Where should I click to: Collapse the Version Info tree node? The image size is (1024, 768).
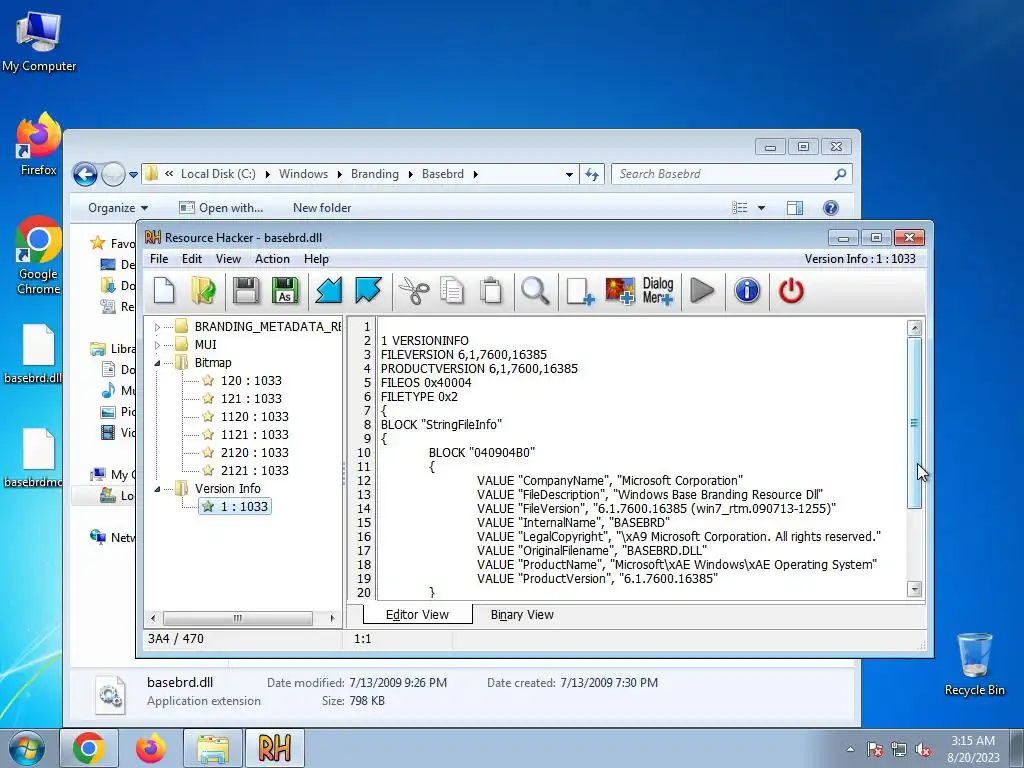point(157,488)
